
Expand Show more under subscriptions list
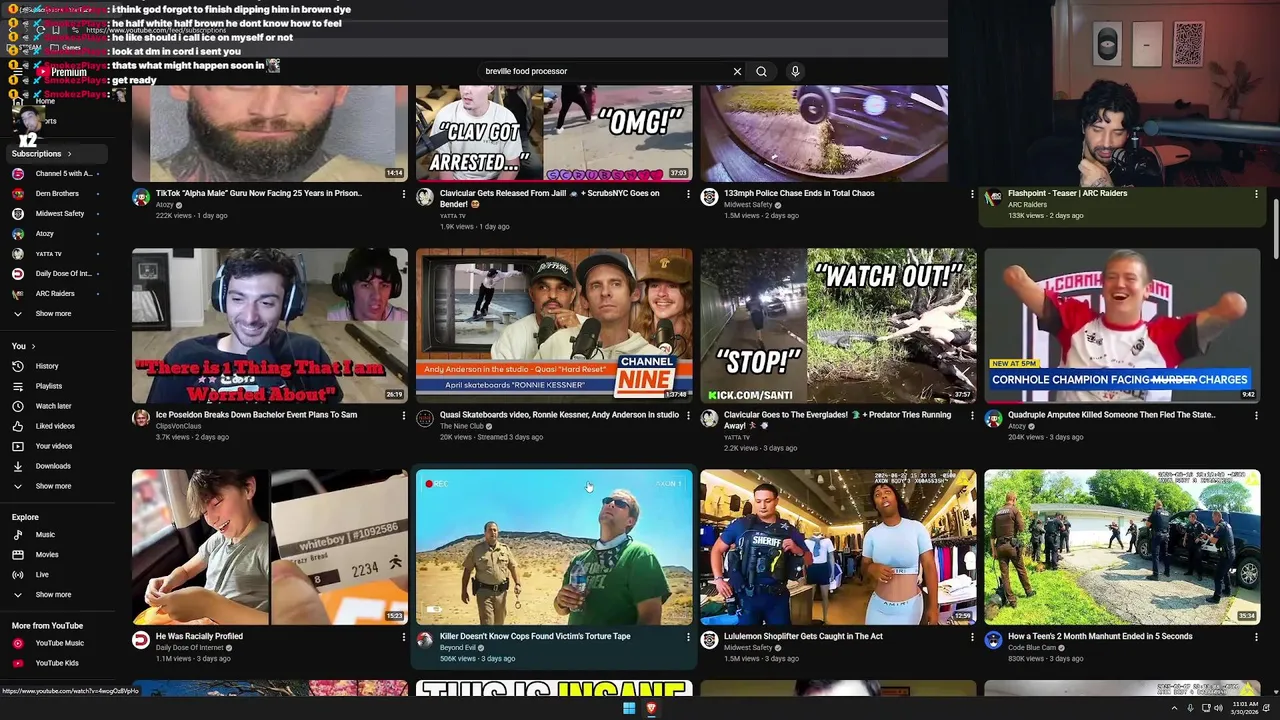(x=58, y=313)
